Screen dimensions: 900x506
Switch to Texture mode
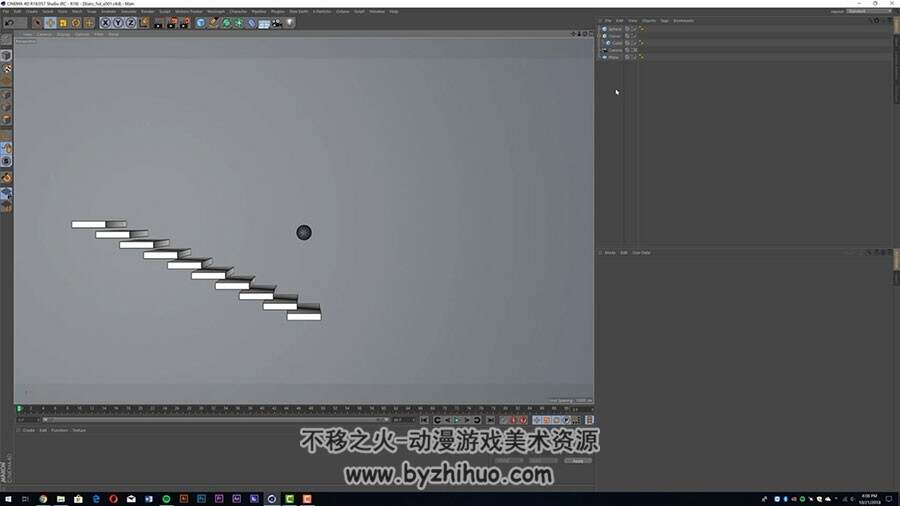tap(6, 69)
